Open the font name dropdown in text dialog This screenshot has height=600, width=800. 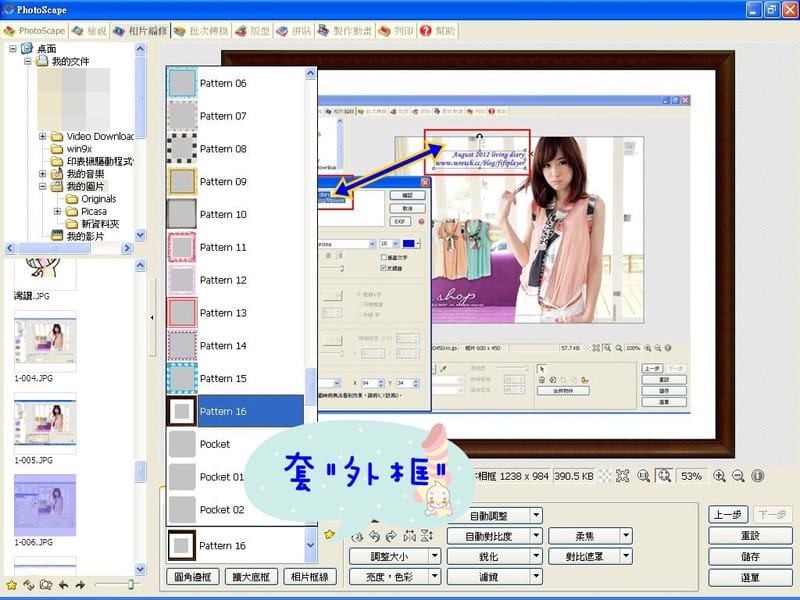372,243
